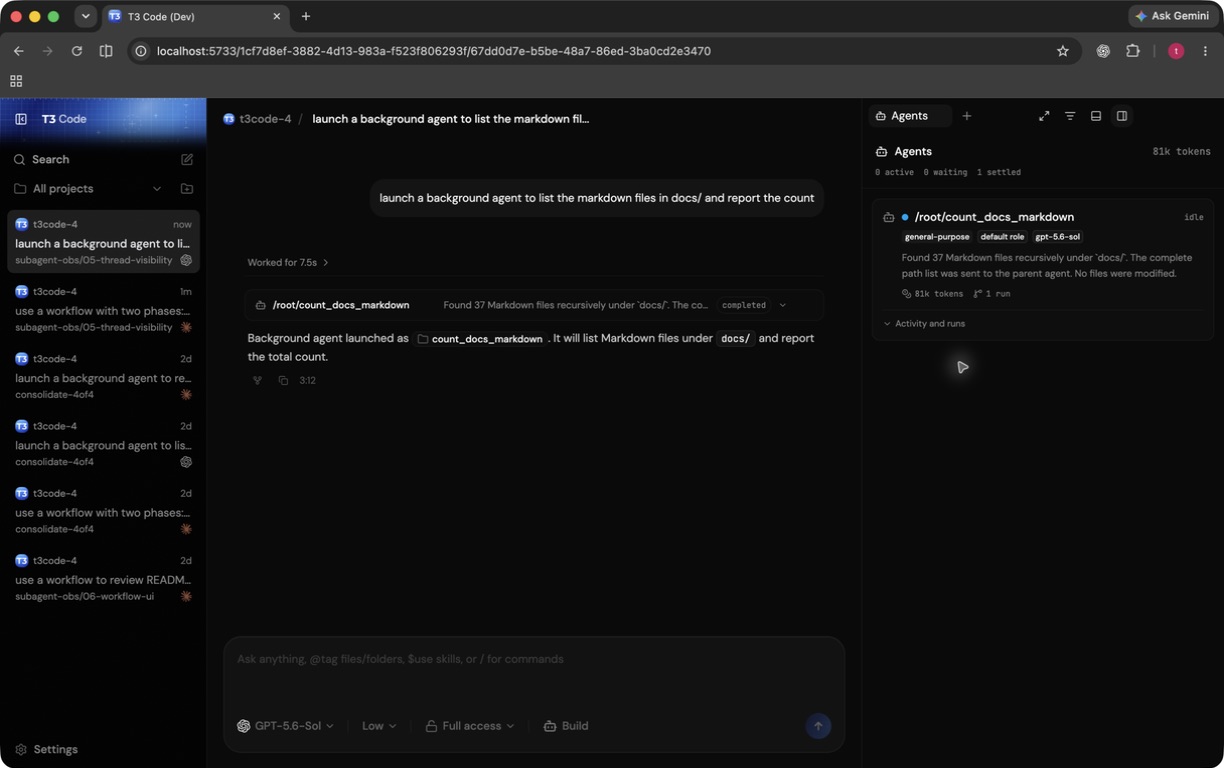Click the gpt-5.6-sol tag on agent card
Viewport: 1224px width, 768px height.
coord(1058,237)
